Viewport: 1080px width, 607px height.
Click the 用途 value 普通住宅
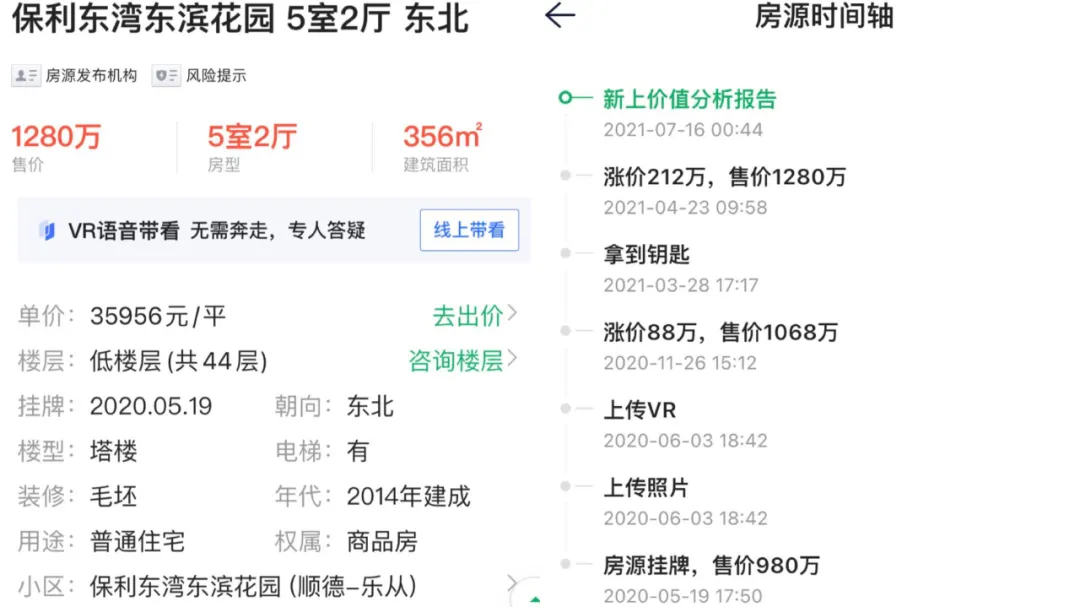[137, 542]
